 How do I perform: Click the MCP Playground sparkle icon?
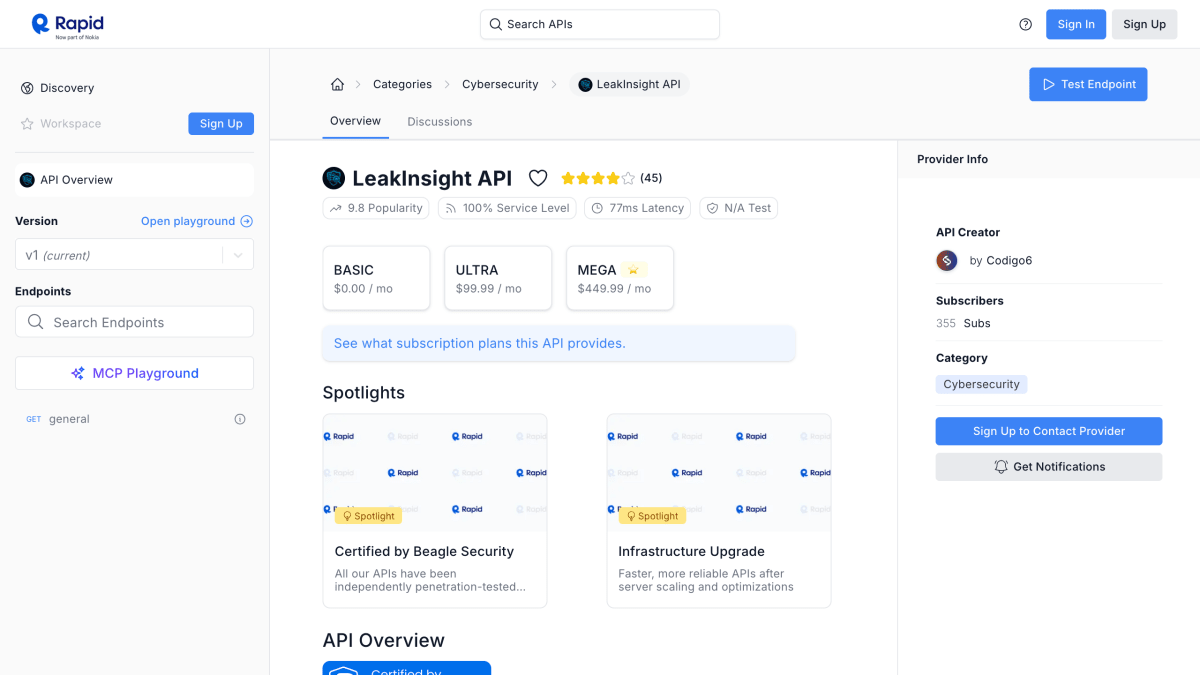pyautogui.click(x=78, y=373)
